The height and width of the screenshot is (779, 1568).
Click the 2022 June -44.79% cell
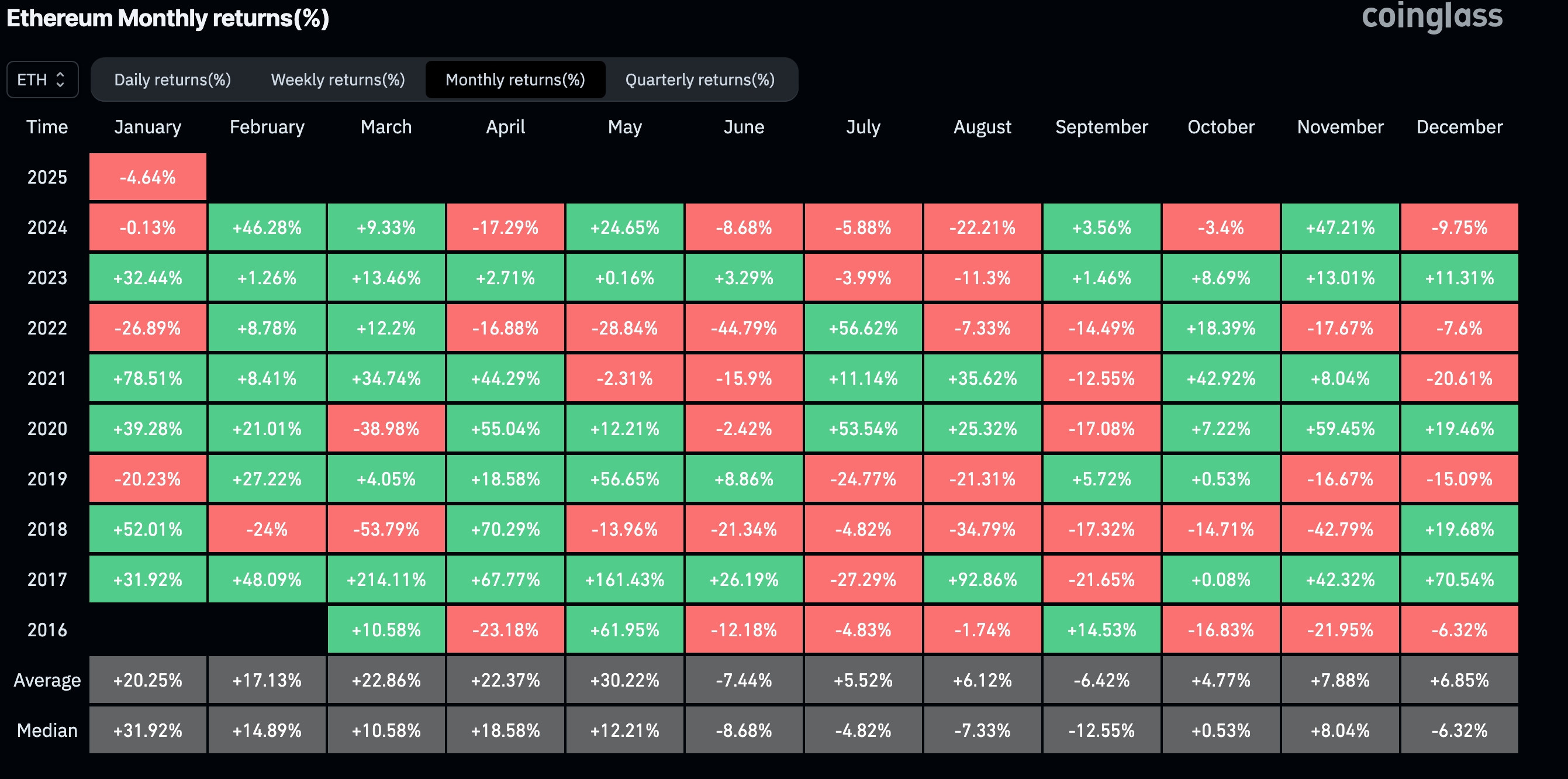point(744,327)
